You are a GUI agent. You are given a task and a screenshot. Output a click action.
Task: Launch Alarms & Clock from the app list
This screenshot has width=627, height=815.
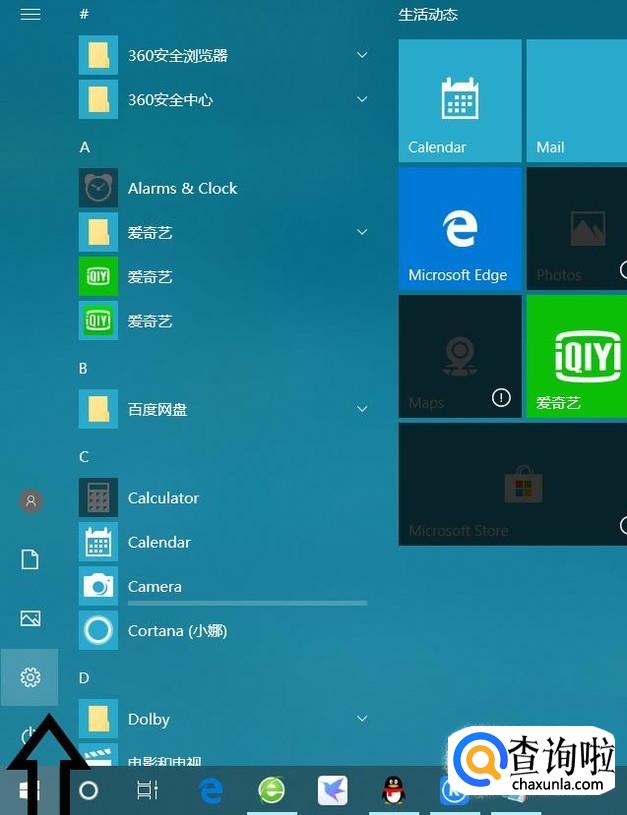223,188
